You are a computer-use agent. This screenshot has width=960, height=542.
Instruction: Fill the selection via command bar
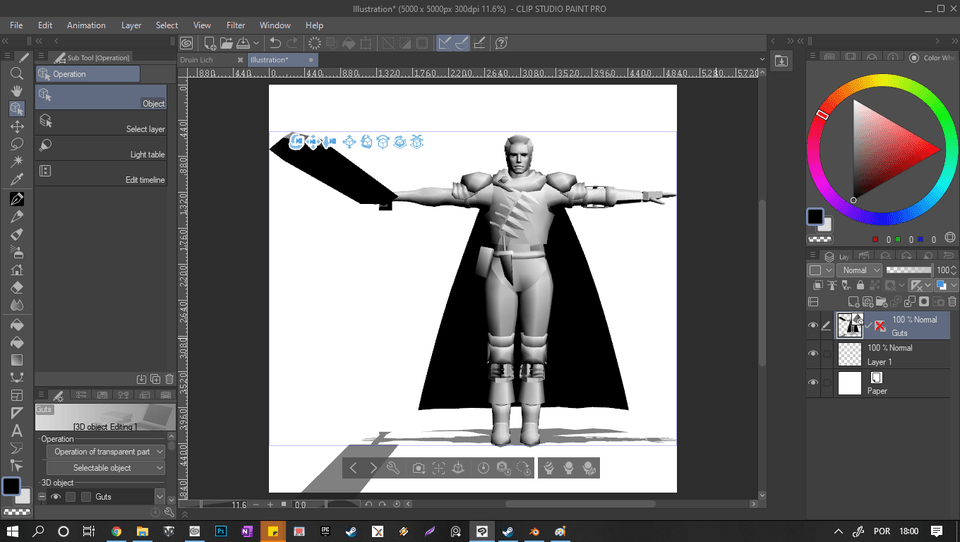pos(348,43)
